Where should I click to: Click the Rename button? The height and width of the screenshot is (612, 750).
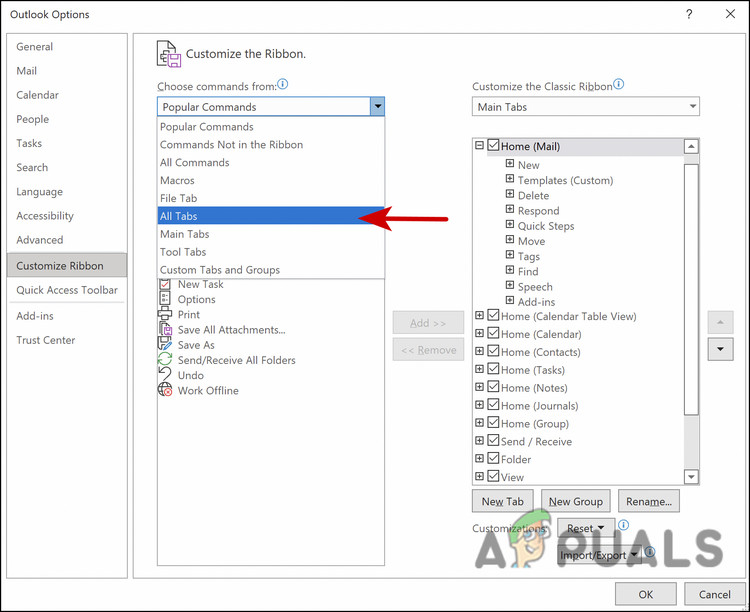pyautogui.click(x=649, y=501)
